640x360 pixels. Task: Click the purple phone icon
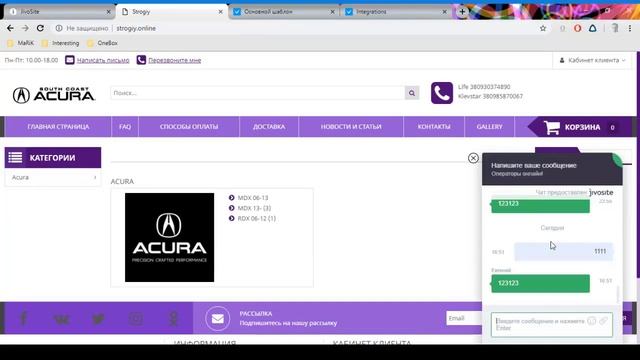[x=442, y=93]
